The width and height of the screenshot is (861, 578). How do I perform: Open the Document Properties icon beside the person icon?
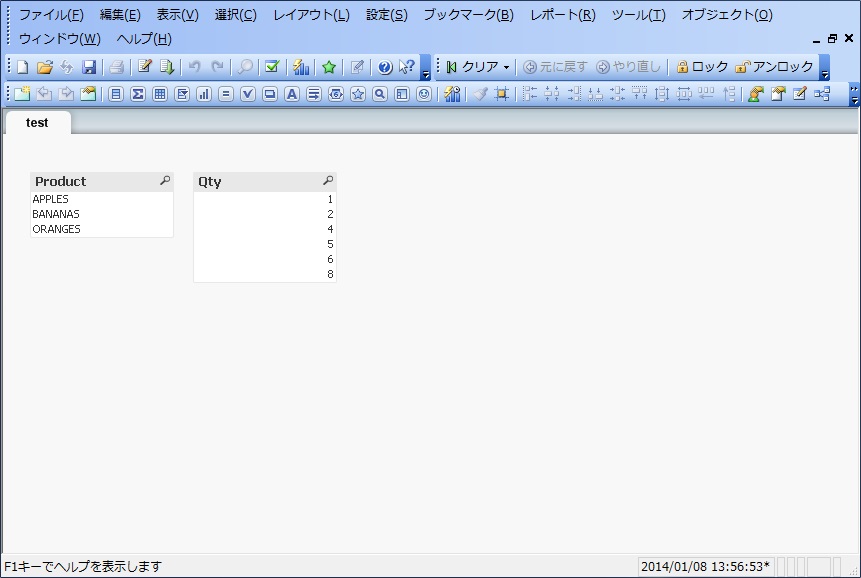coord(778,94)
